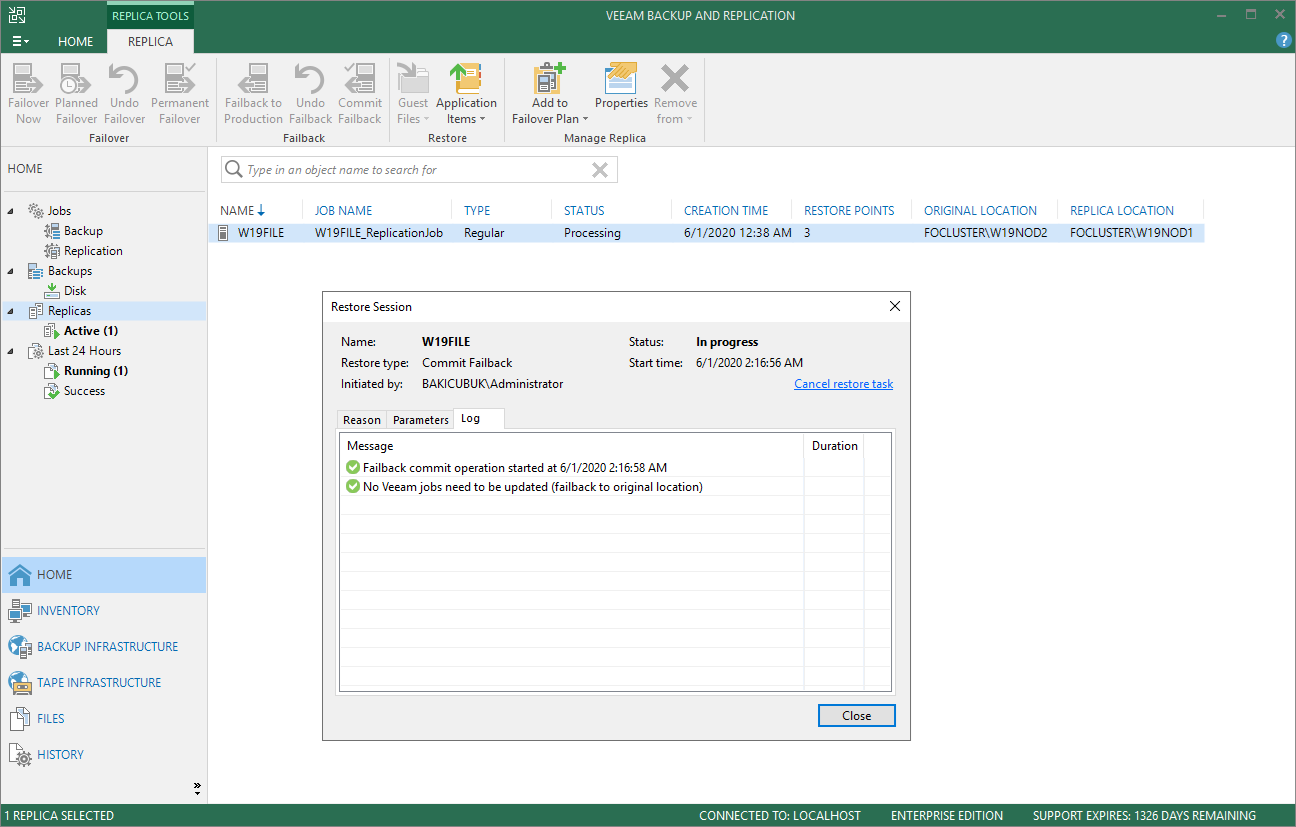The height and width of the screenshot is (827, 1296).
Task: Open the HISTORY navigation view
Action: coord(103,755)
